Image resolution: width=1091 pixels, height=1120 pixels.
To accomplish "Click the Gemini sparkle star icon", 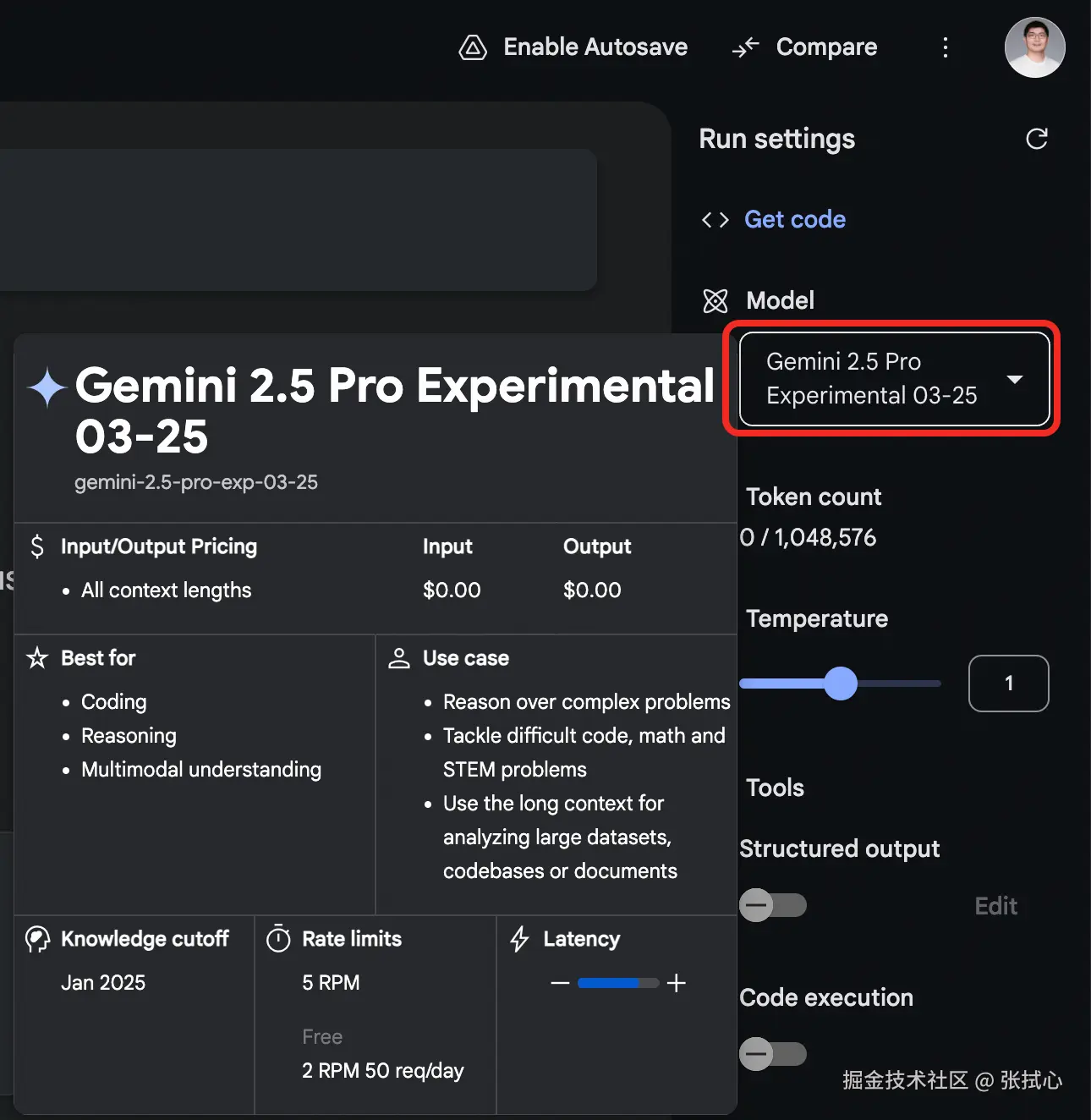I will [x=47, y=387].
